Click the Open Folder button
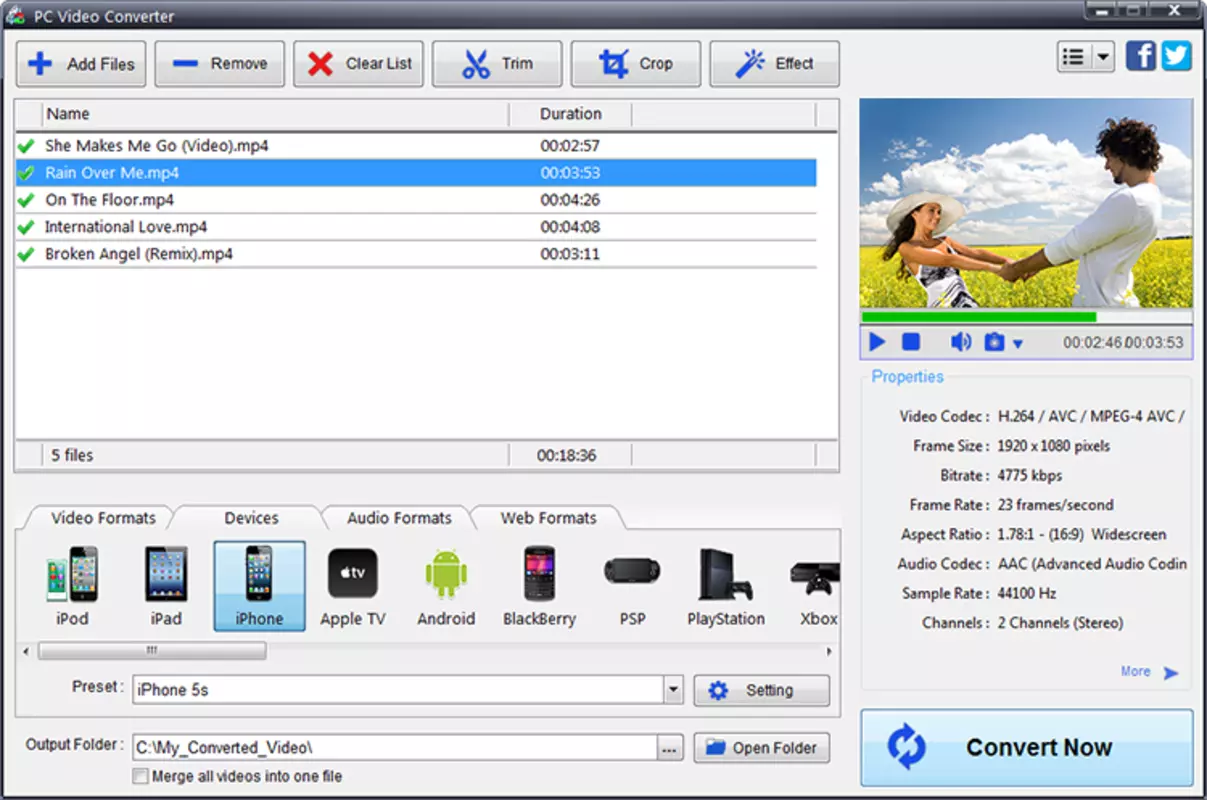The width and height of the screenshot is (1207, 800). click(x=762, y=747)
